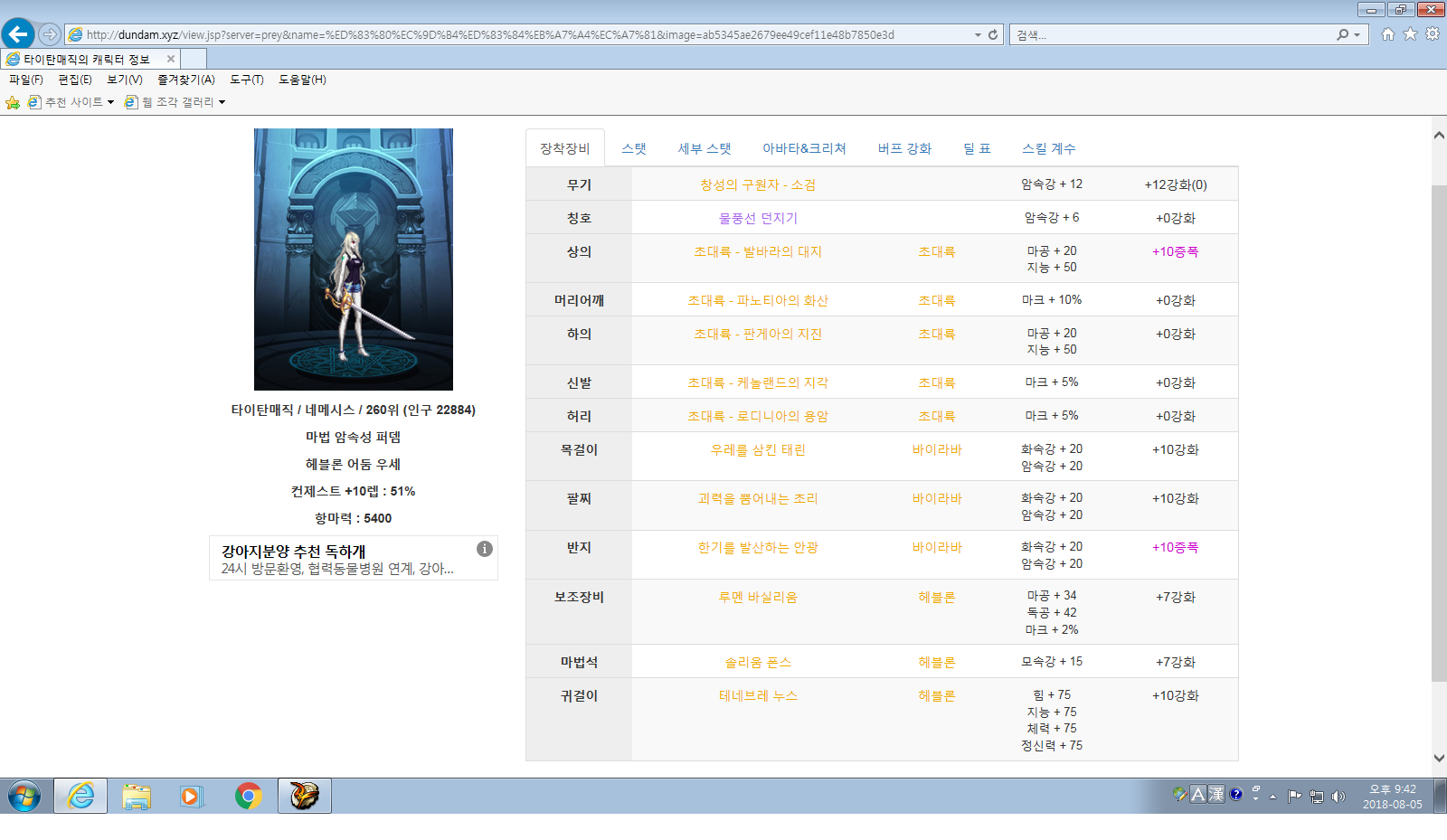Open the 파일(F) menu
The image size is (1447, 840).
tap(26, 80)
